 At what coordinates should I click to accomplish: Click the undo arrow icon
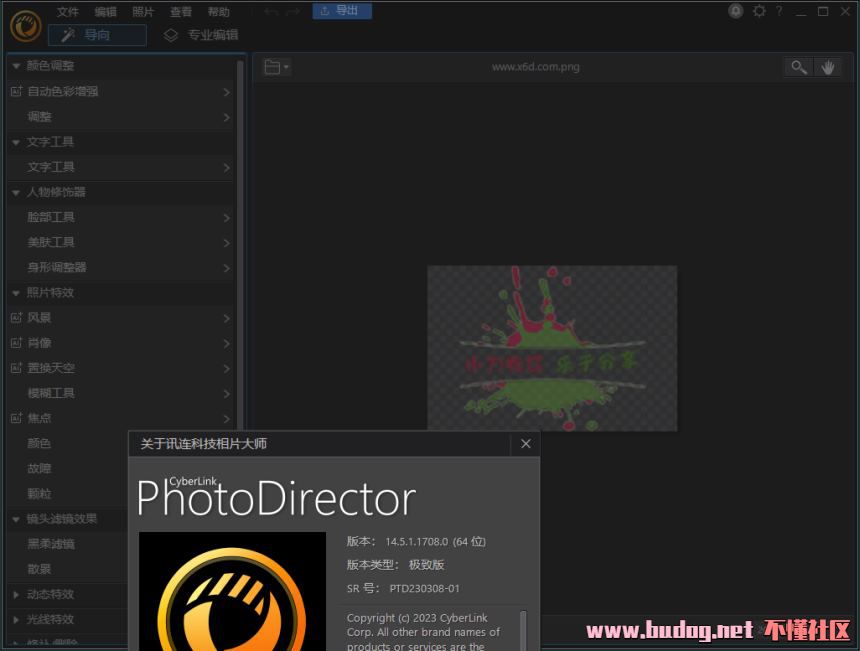[x=271, y=12]
